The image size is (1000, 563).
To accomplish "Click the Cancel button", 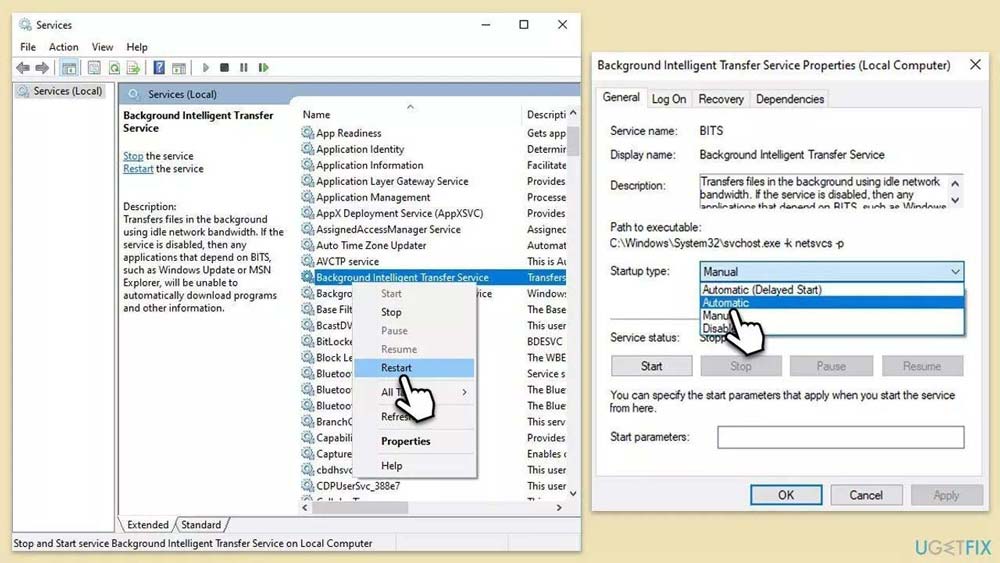I will pyautogui.click(x=865, y=495).
